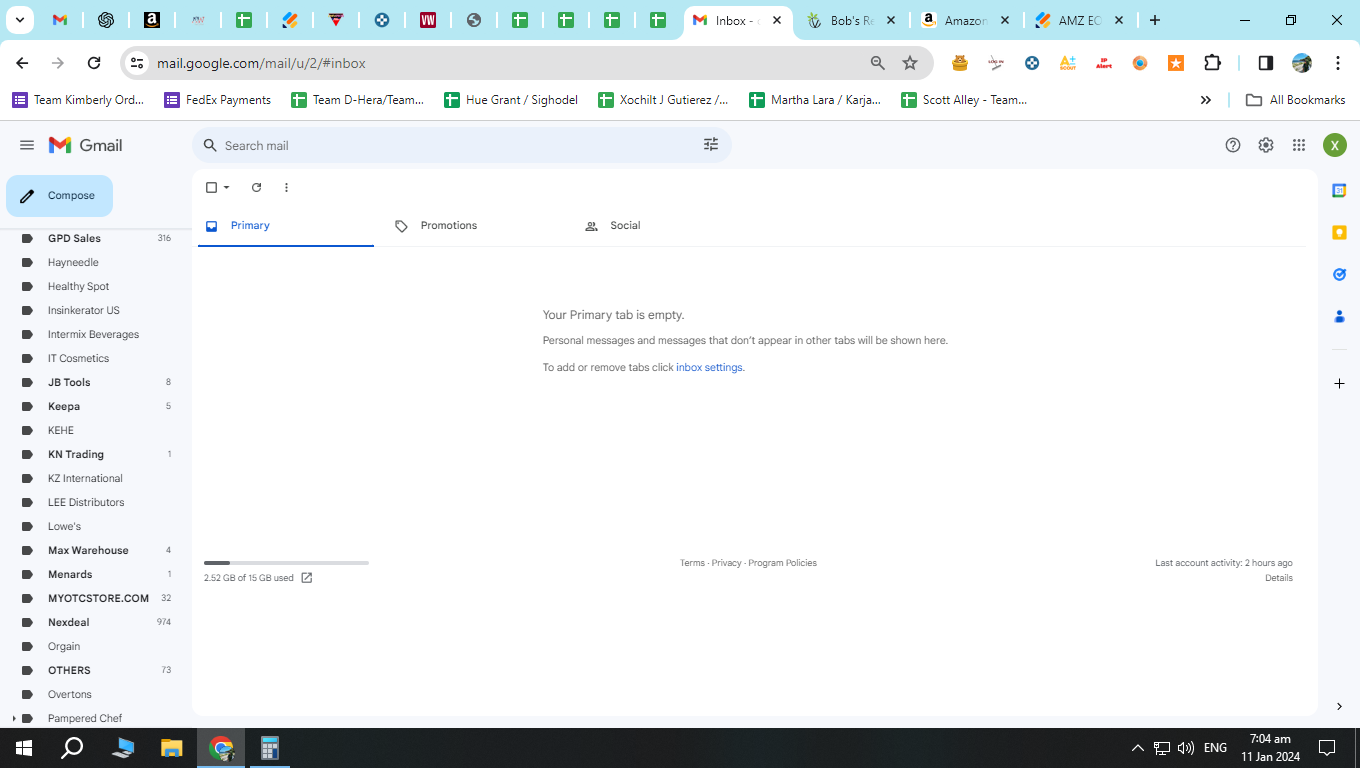This screenshot has width=1360, height=768.
Task: Open Google apps grid icon
Action: 1299,145
